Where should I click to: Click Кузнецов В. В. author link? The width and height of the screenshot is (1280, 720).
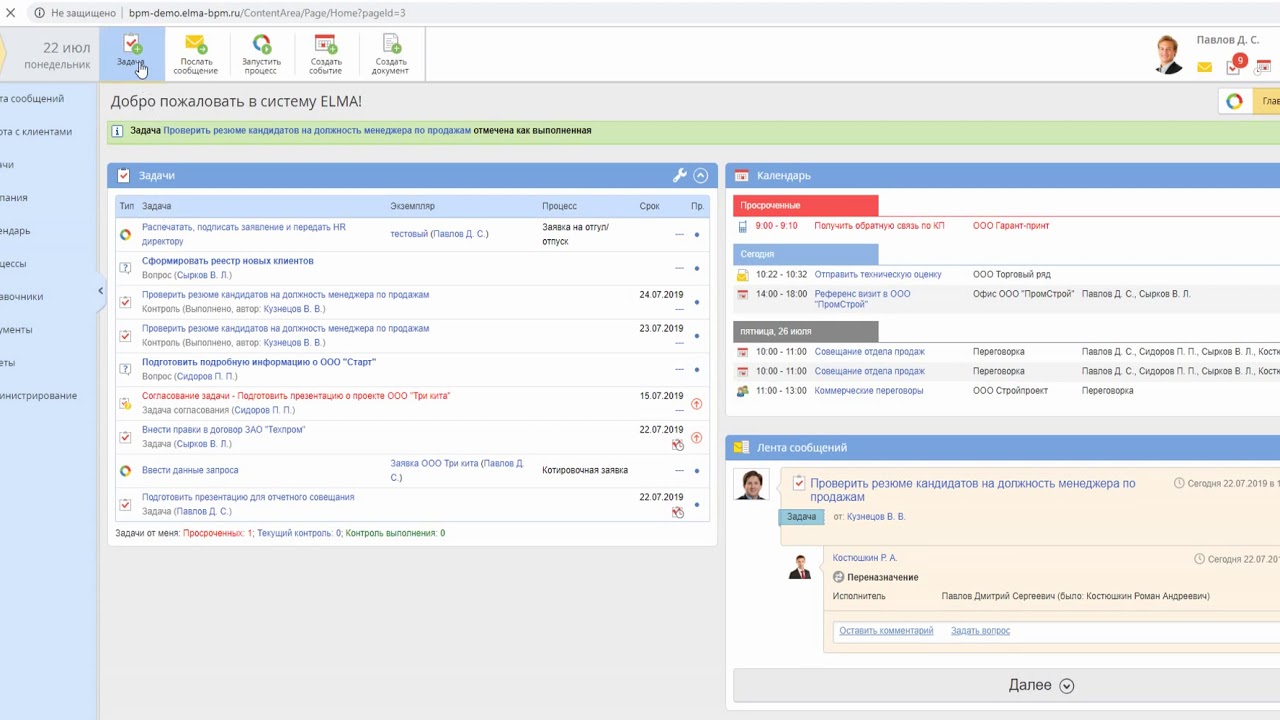click(876, 517)
